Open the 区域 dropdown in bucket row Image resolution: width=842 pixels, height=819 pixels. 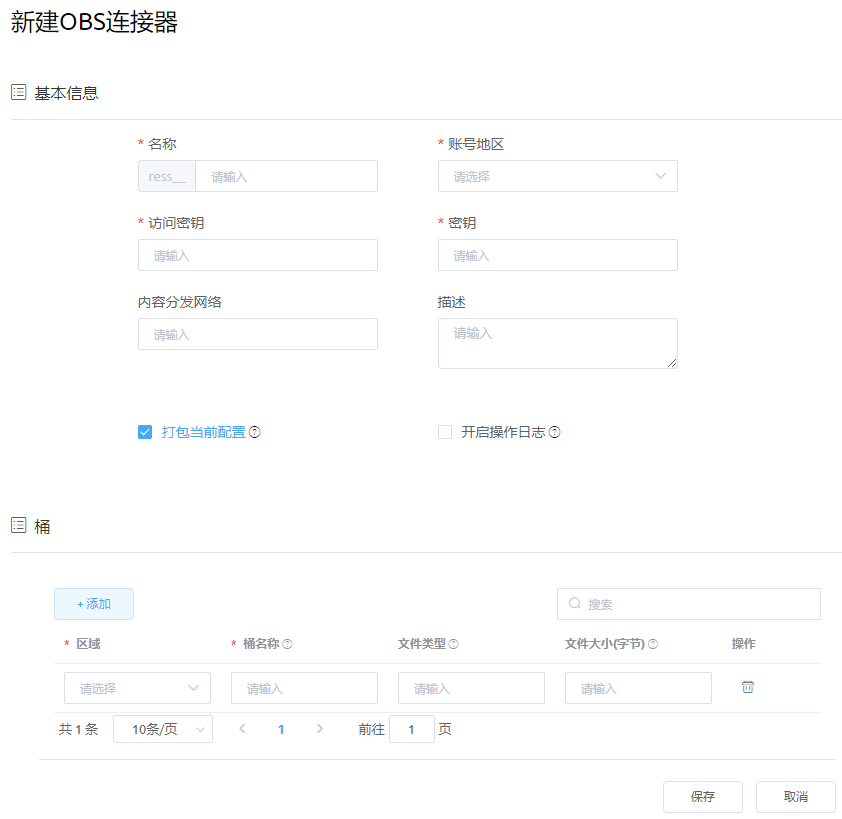pyautogui.click(x=137, y=688)
